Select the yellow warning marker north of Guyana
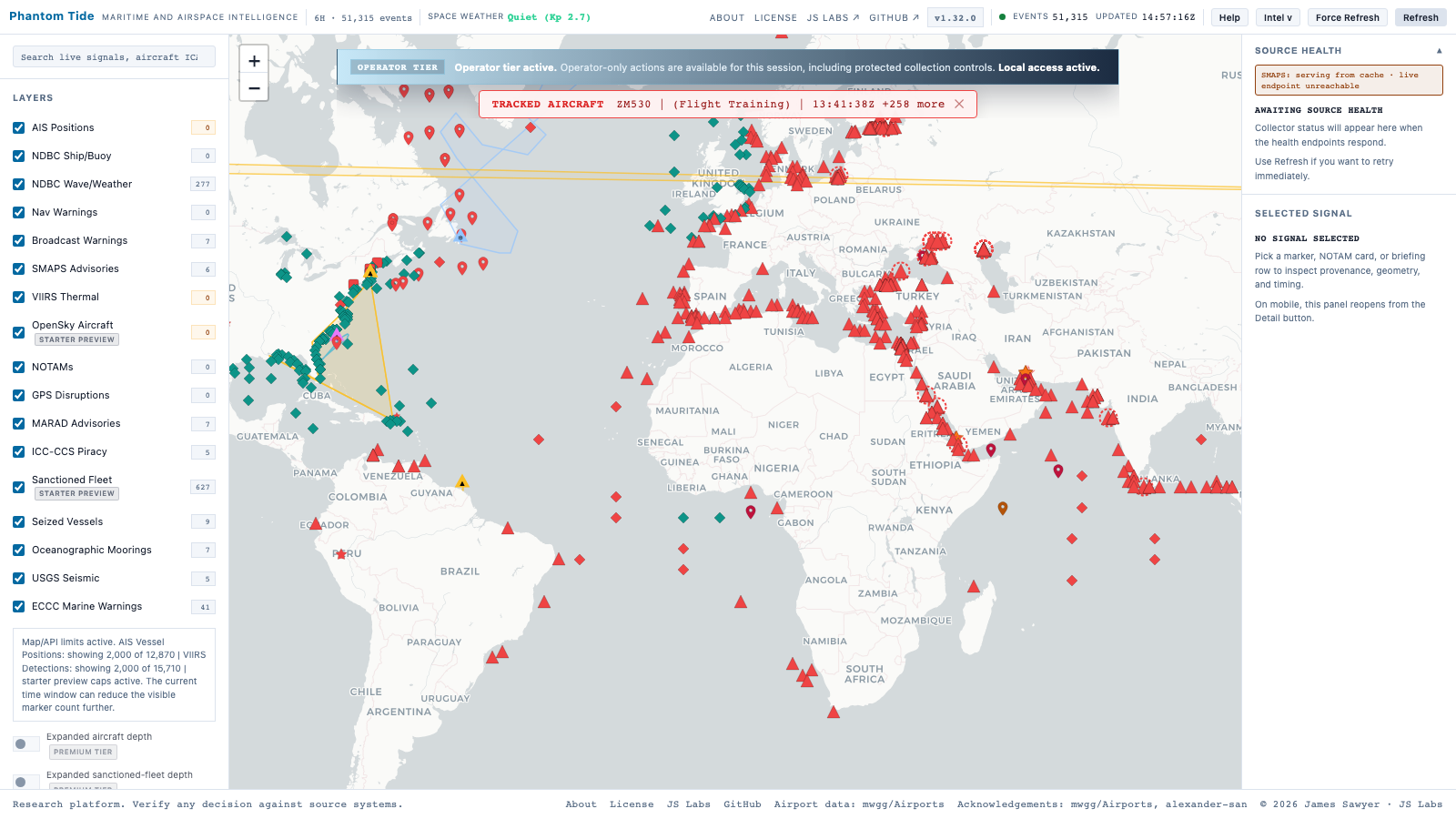The width and height of the screenshot is (1456, 819). point(462,481)
